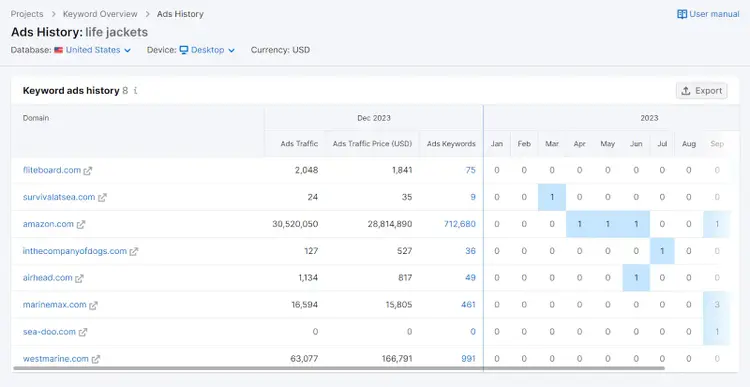Click marinemax's highlighted September cell with 3

[717, 305]
